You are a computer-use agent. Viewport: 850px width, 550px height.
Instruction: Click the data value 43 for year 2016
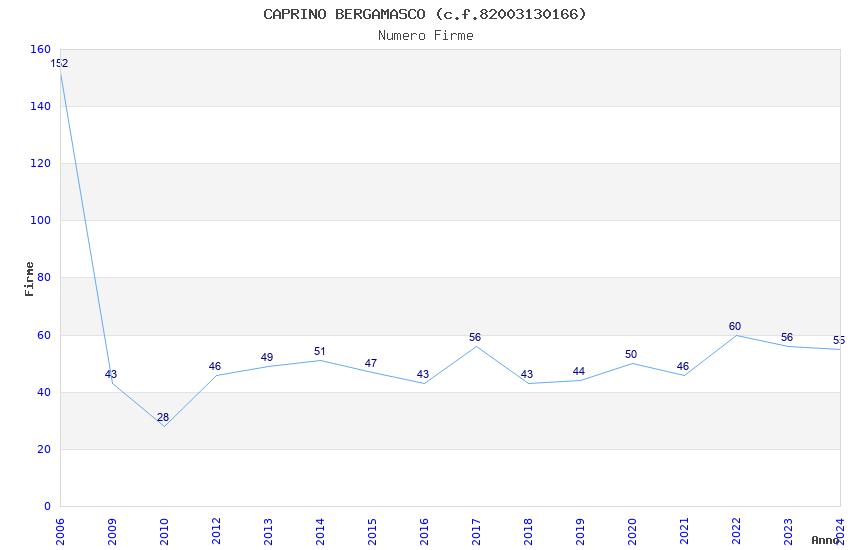423,374
